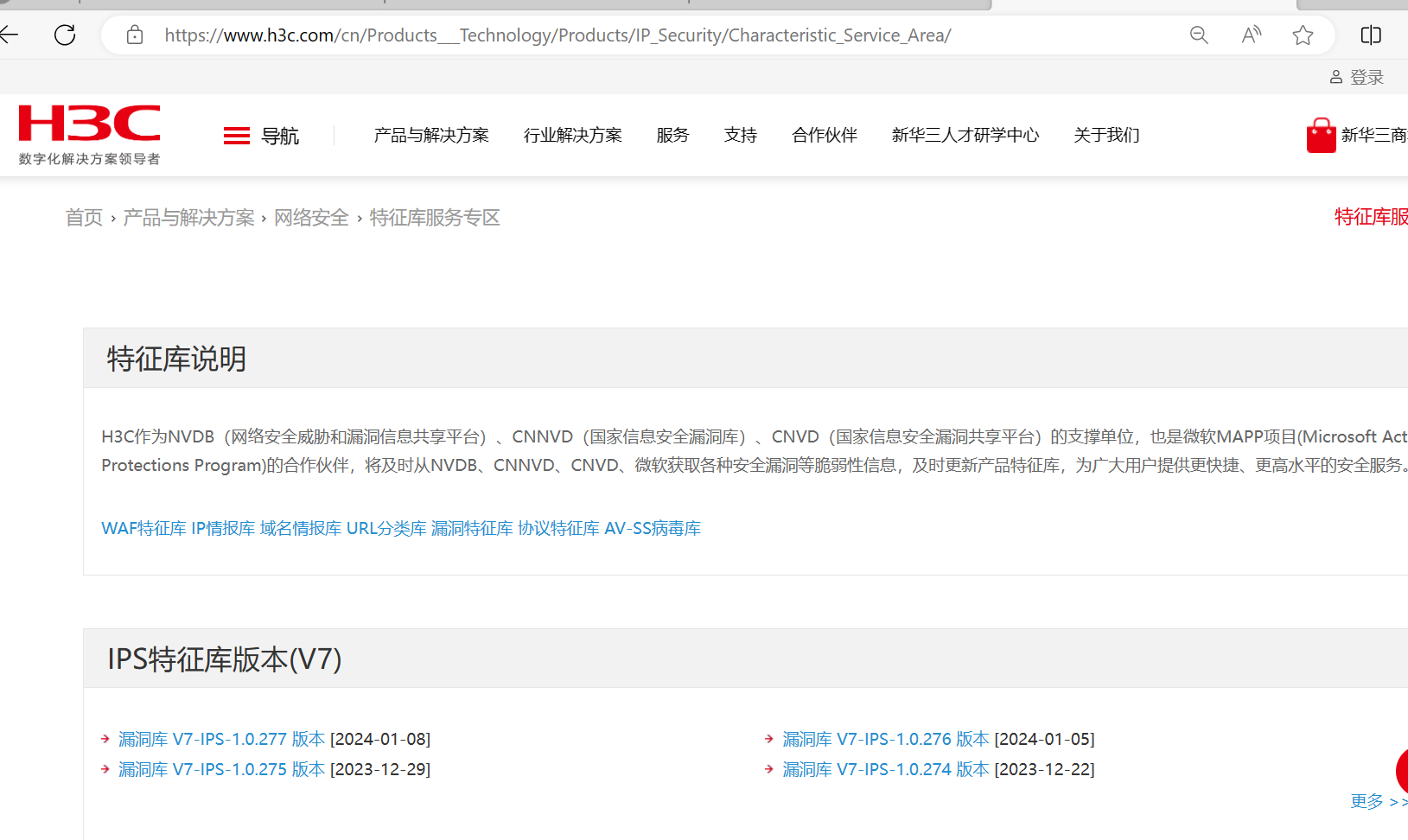Open the 支持 menu
This screenshot has height=840, width=1408.
click(741, 135)
